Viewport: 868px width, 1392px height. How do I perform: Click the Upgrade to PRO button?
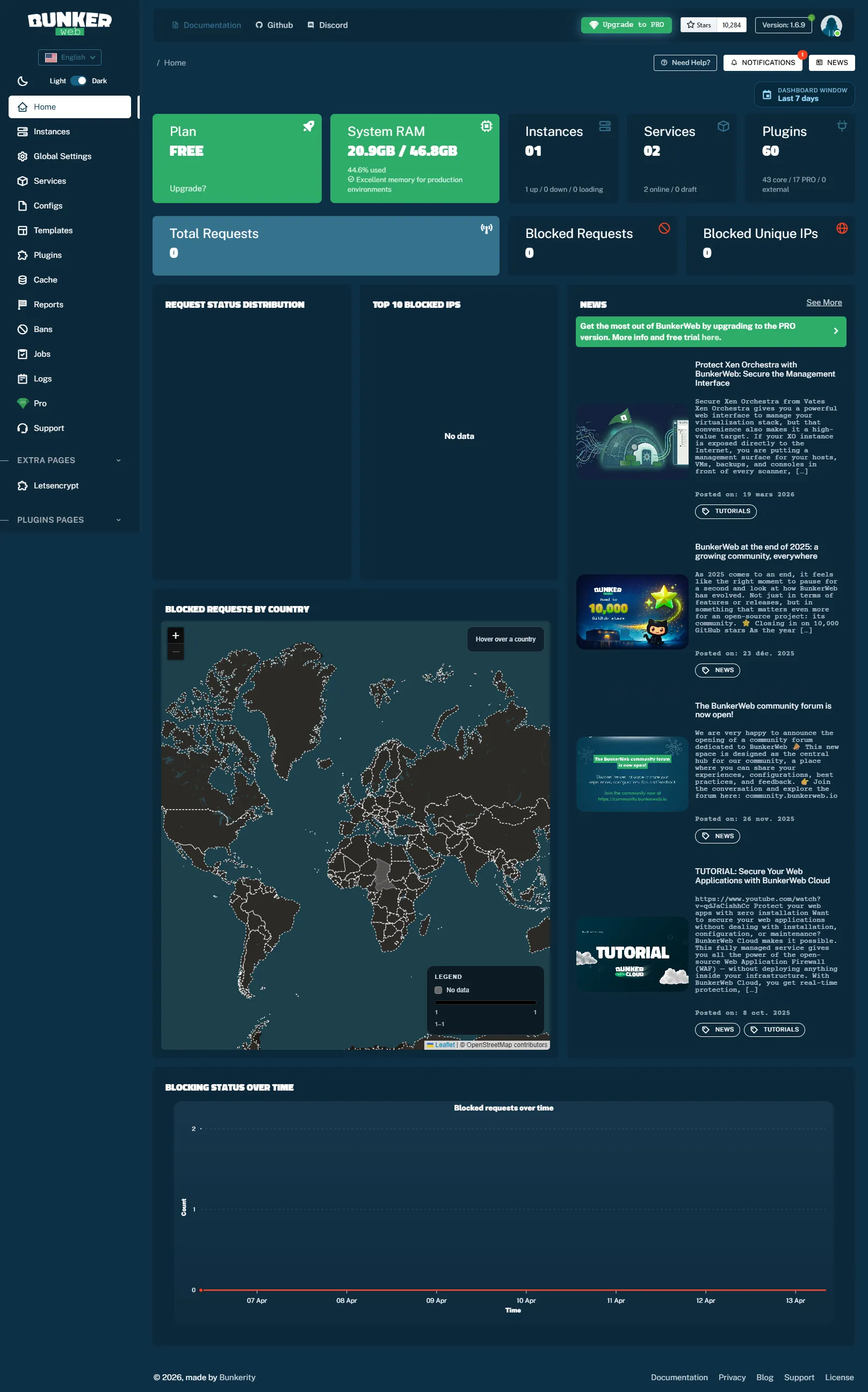click(x=626, y=25)
